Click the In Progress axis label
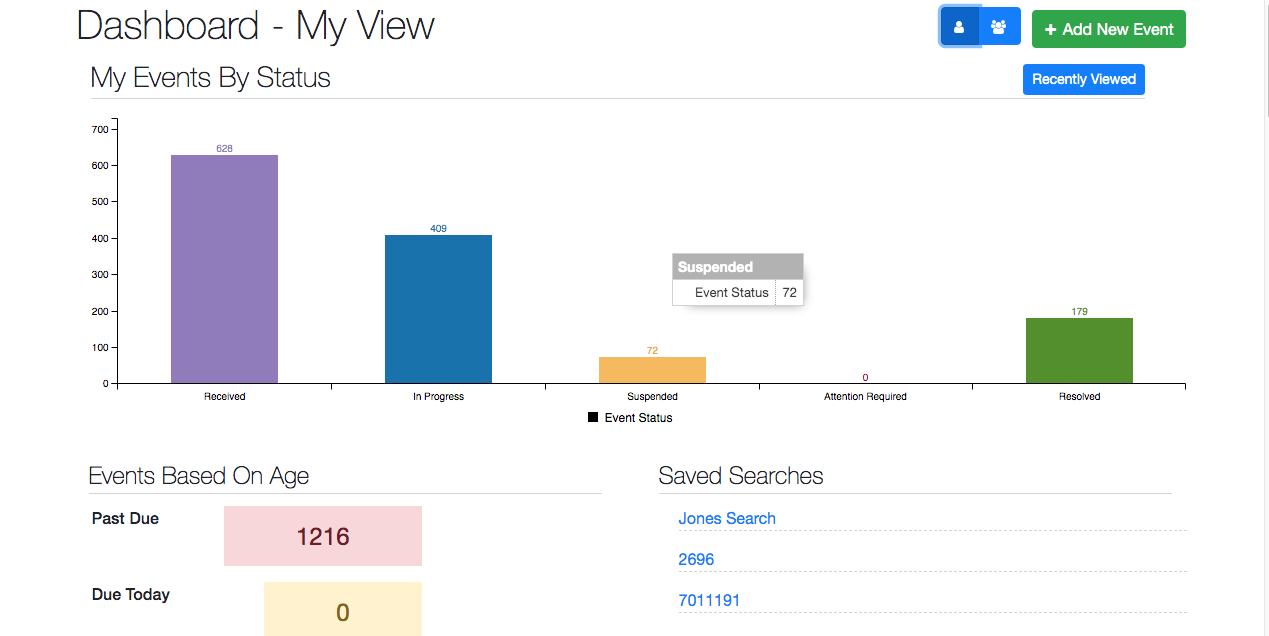Screen dimensions: 1269x636 point(438,397)
